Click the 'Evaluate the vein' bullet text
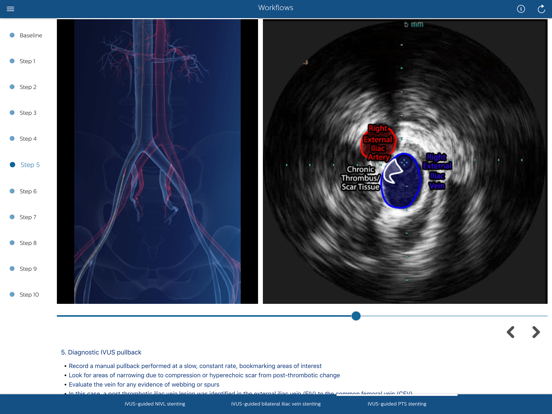The width and height of the screenshot is (552, 414). pos(144,384)
